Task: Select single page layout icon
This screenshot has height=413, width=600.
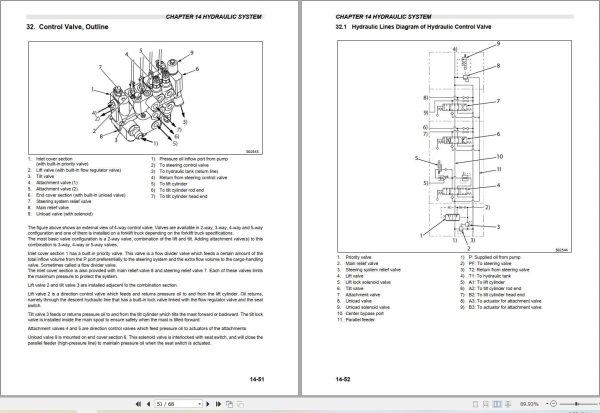Action: [x=475, y=404]
